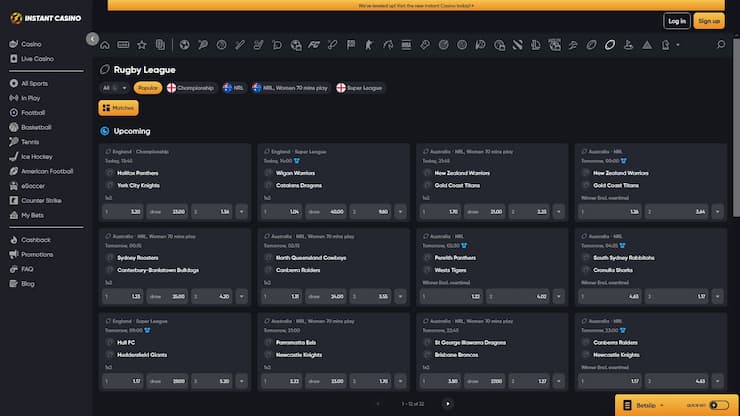Select Huddersfield Giants team name
740x416 pixels.
(x=142, y=355)
